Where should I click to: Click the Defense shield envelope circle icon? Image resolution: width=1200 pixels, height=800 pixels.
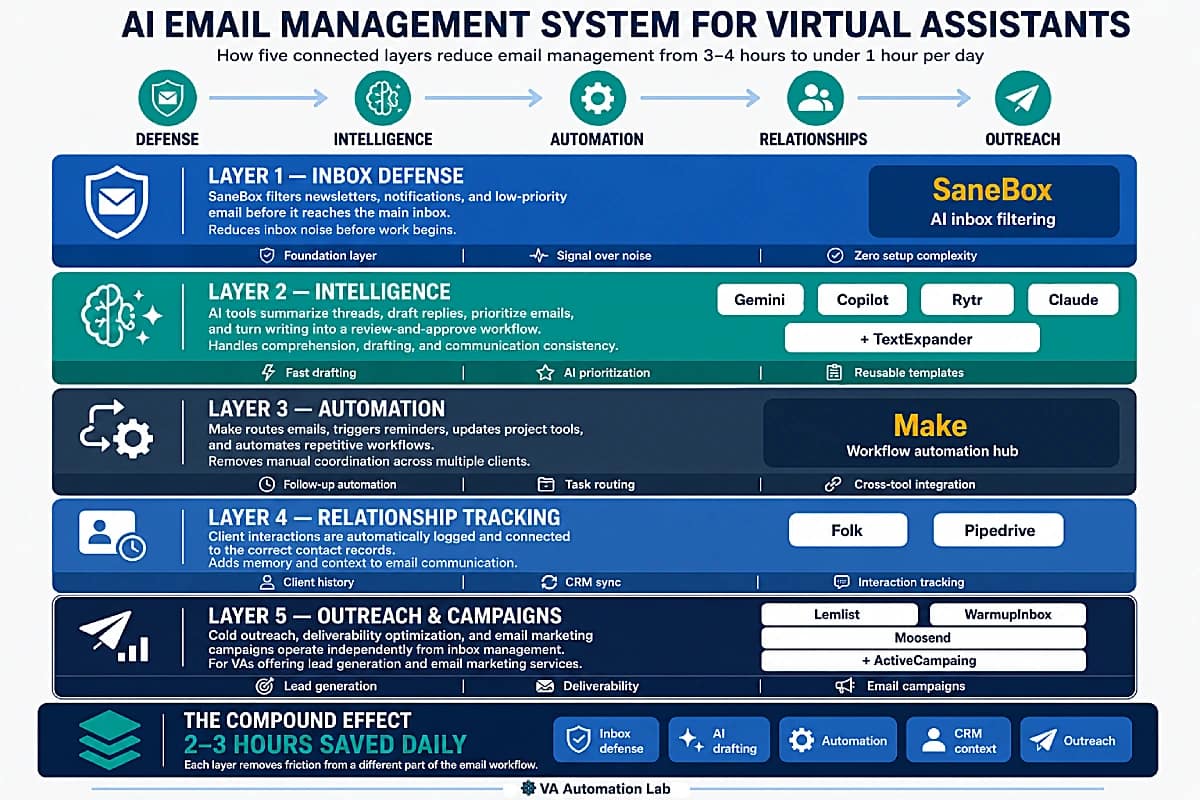pos(167,98)
